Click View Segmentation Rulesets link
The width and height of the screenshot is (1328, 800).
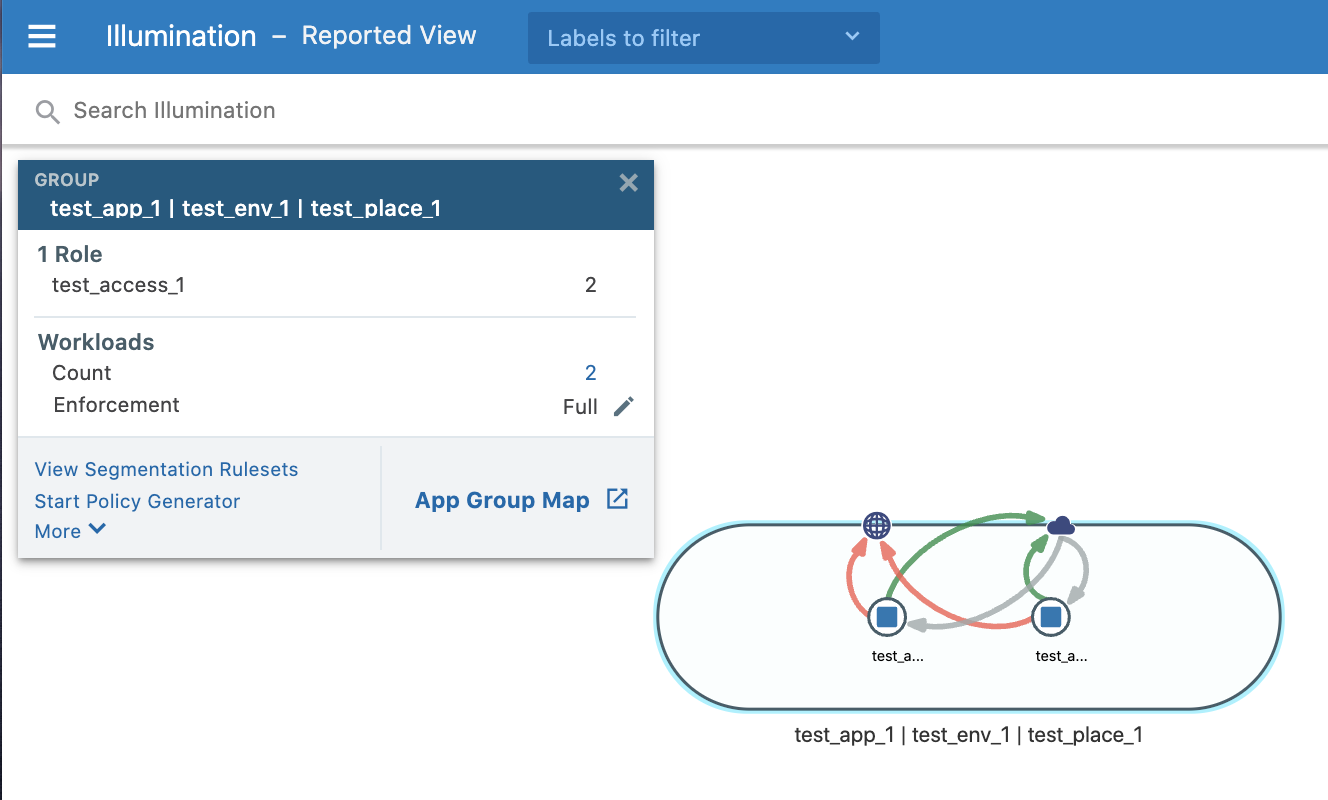(166, 469)
